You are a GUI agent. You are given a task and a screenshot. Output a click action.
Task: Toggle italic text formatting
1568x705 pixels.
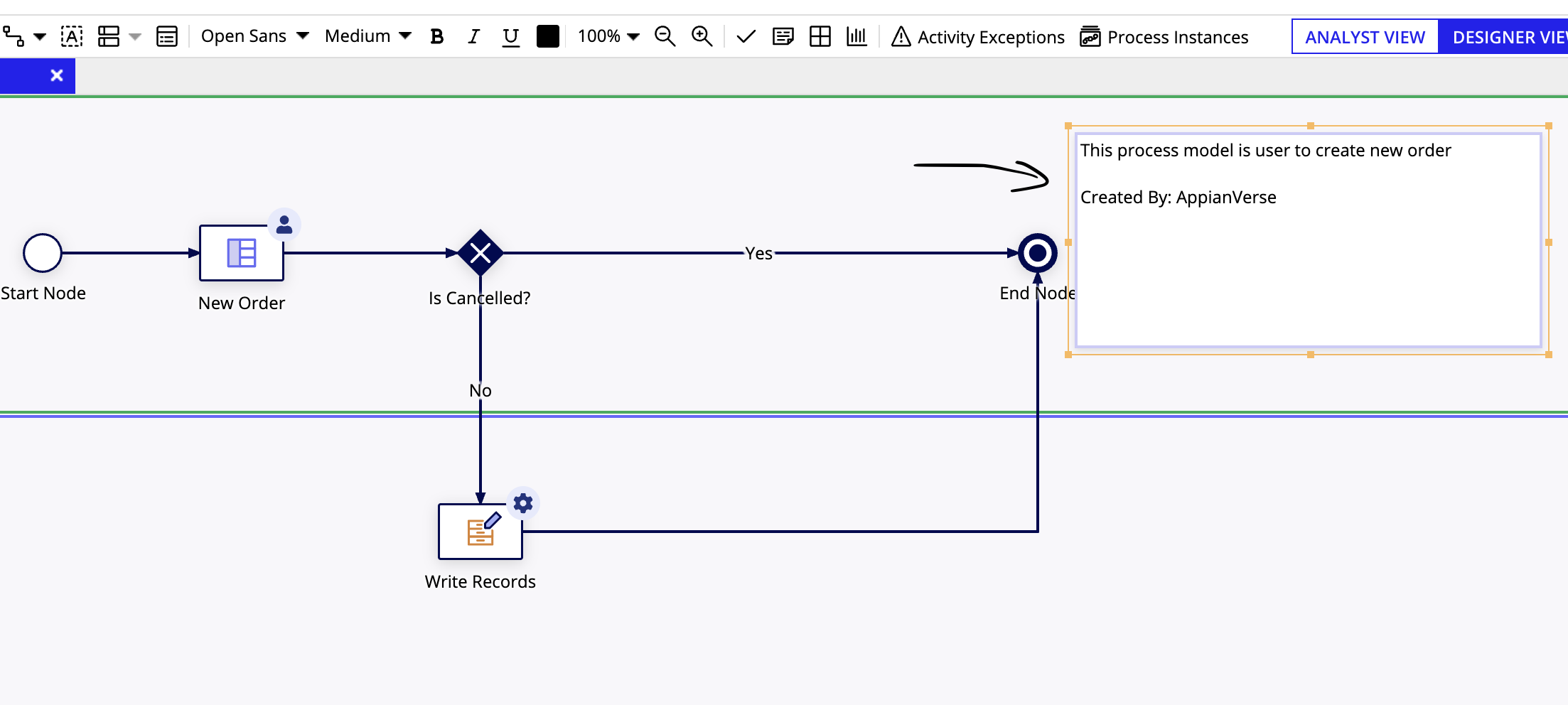[474, 36]
